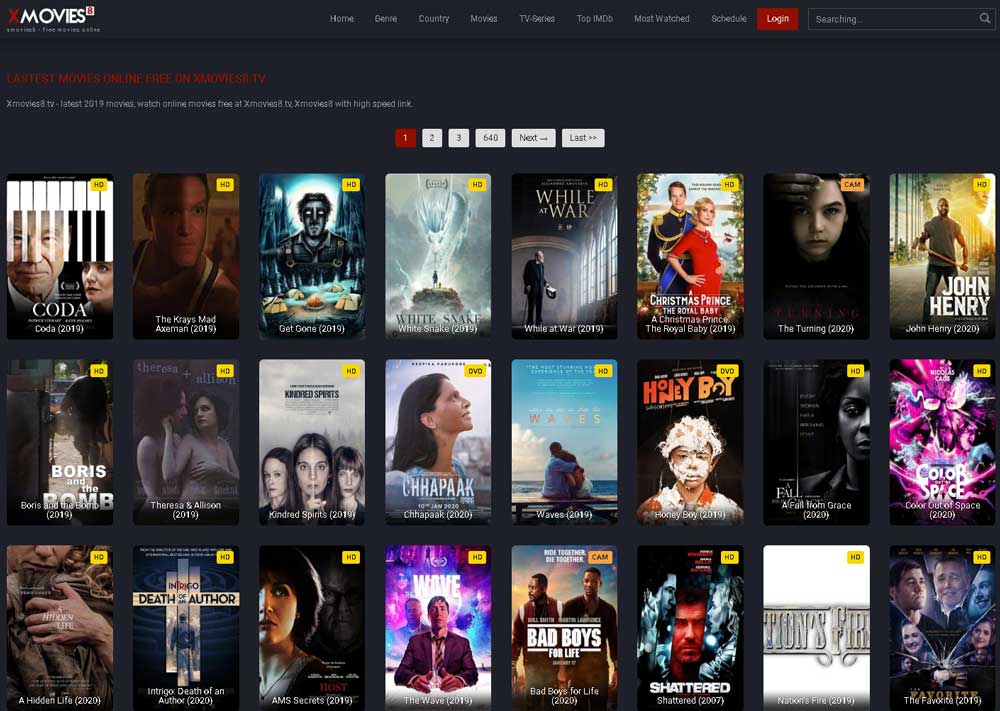Open the Genre menu

point(386,18)
